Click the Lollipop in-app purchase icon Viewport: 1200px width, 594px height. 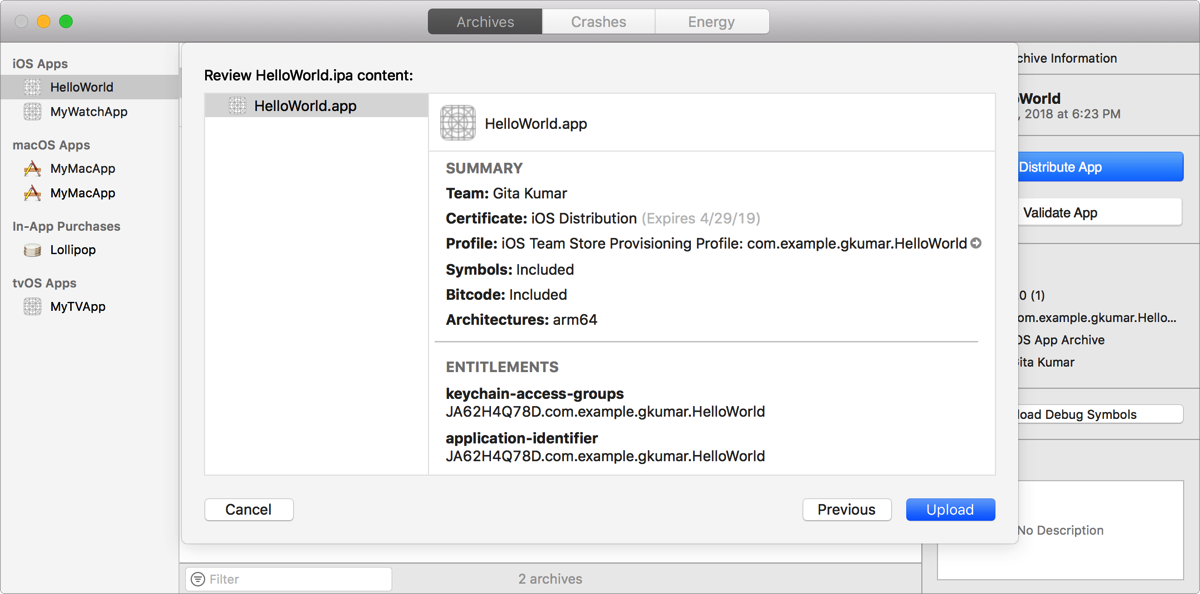pyautogui.click(x=33, y=250)
